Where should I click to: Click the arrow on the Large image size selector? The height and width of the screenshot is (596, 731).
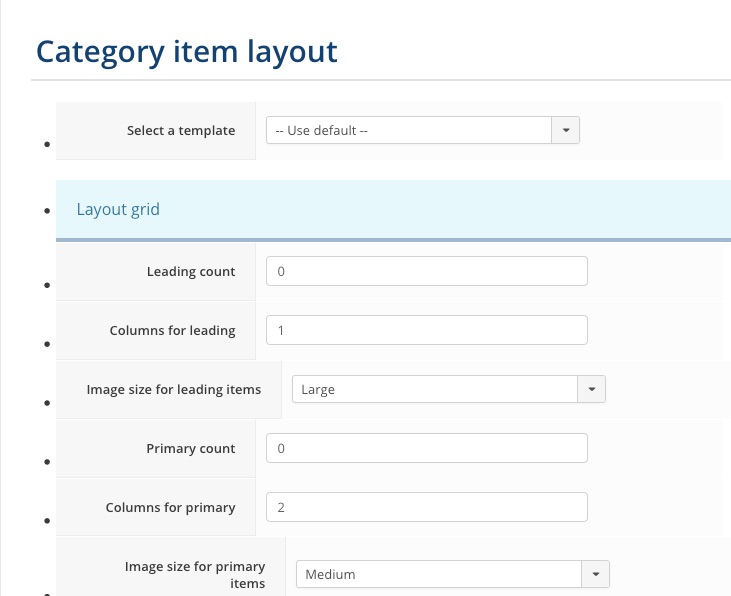click(592, 389)
